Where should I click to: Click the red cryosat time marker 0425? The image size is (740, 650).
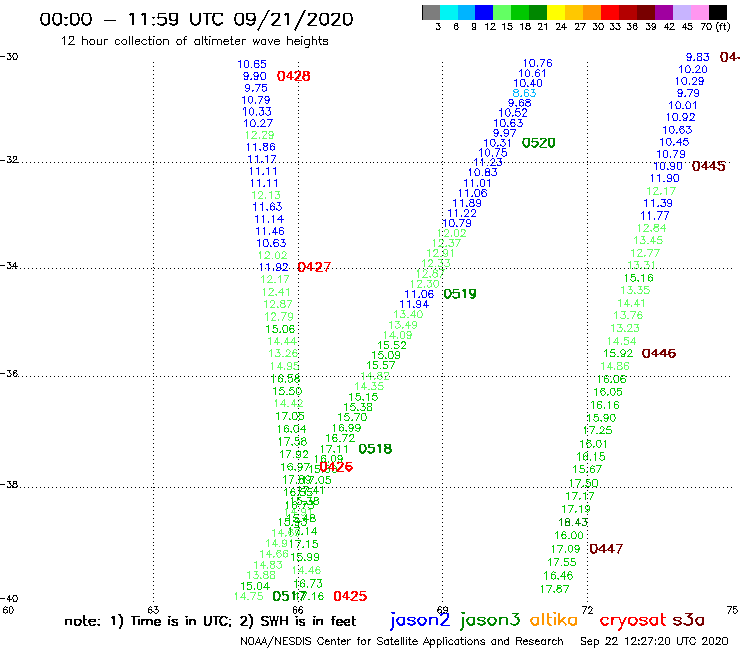tap(350, 596)
